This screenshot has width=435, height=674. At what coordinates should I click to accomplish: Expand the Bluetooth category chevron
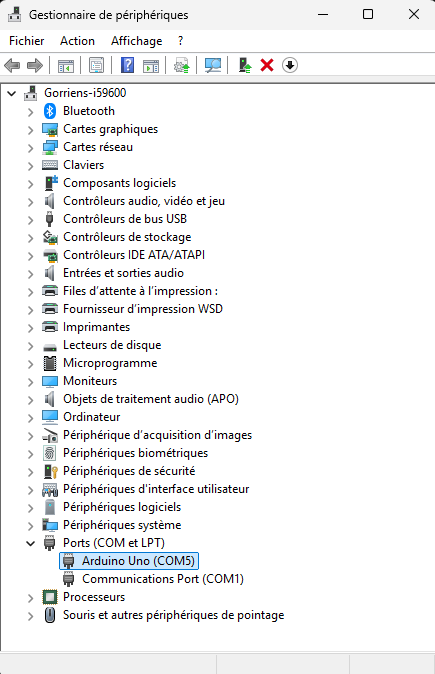(x=30, y=112)
